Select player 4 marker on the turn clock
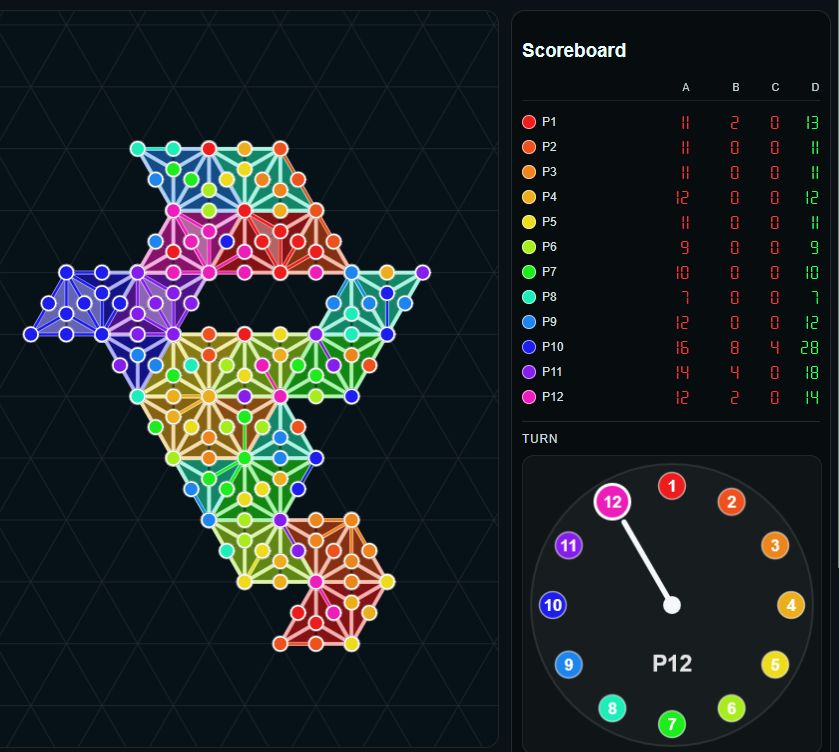Image resolution: width=839 pixels, height=752 pixels. [790, 604]
